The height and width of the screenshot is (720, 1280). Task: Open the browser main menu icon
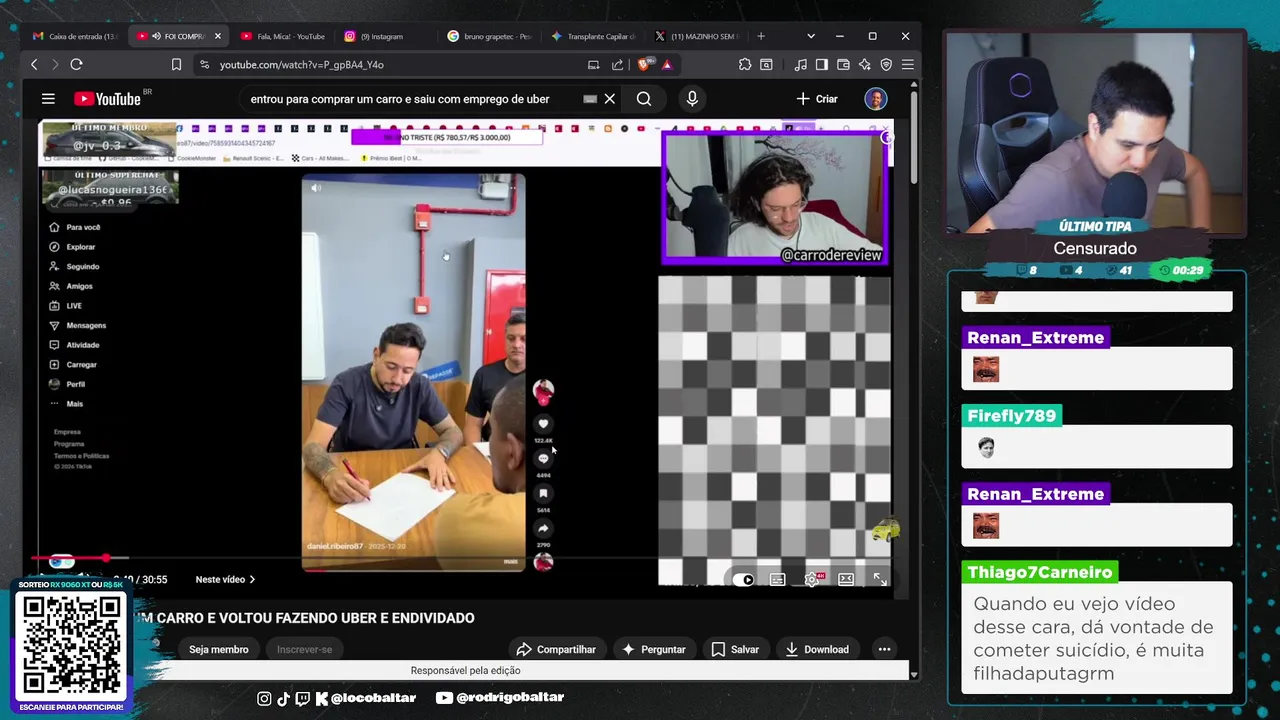(907, 64)
